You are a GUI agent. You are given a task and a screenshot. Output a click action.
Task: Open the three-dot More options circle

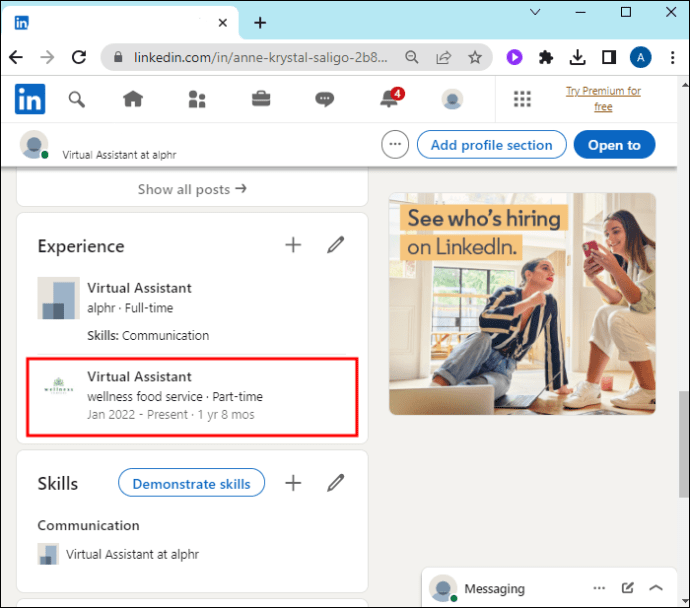pos(395,144)
